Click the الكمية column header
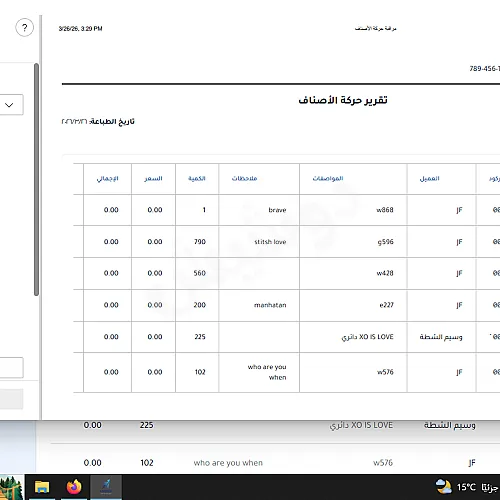500x500 pixels. 197,179
